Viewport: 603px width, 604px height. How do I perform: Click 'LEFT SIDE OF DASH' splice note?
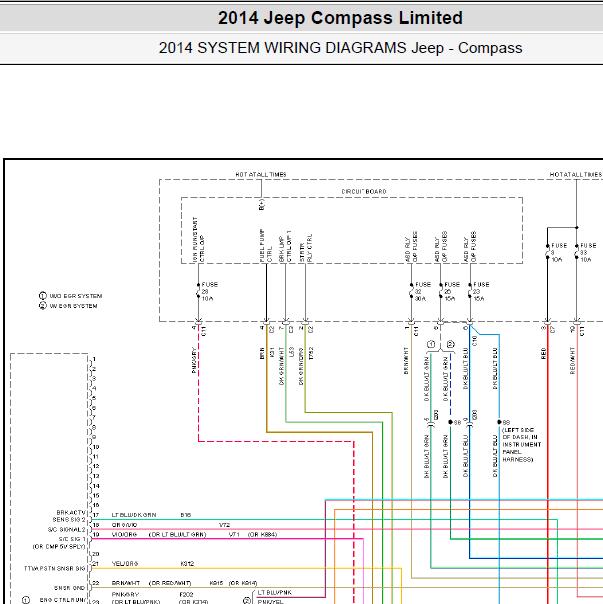[521, 445]
